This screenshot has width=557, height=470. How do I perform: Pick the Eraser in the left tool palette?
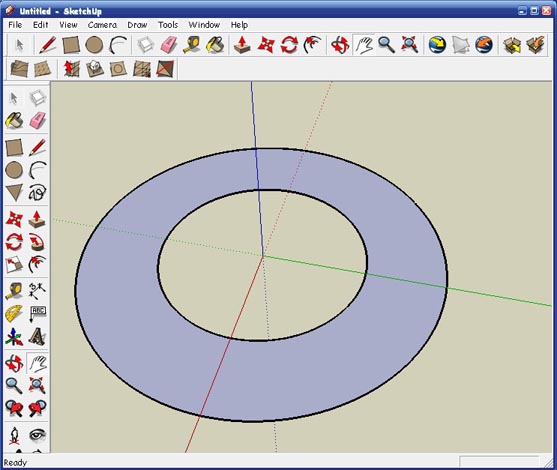pos(37,120)
